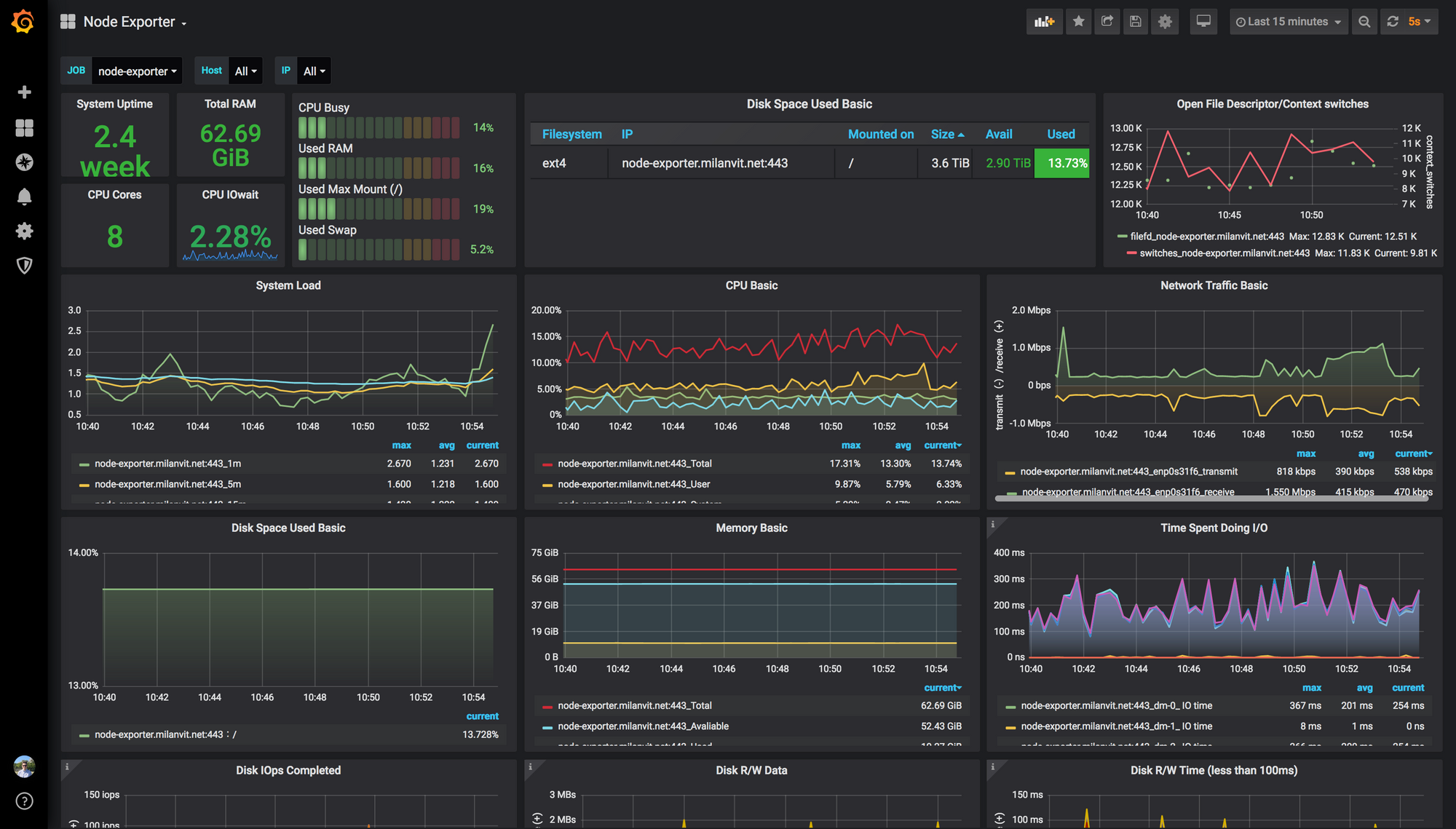1456x829 pixels.
Task: Open the Alerting bell icon in sidebar
Action: pyautogui.click(x=24, y=197)
